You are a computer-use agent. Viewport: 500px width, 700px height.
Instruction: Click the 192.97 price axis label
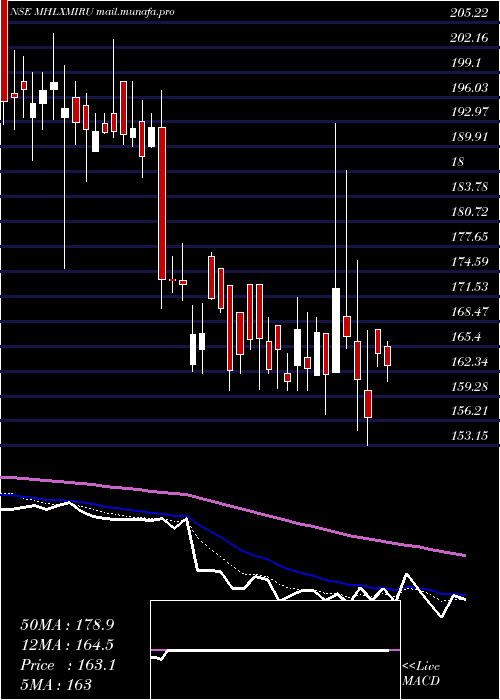coord(469,112)
